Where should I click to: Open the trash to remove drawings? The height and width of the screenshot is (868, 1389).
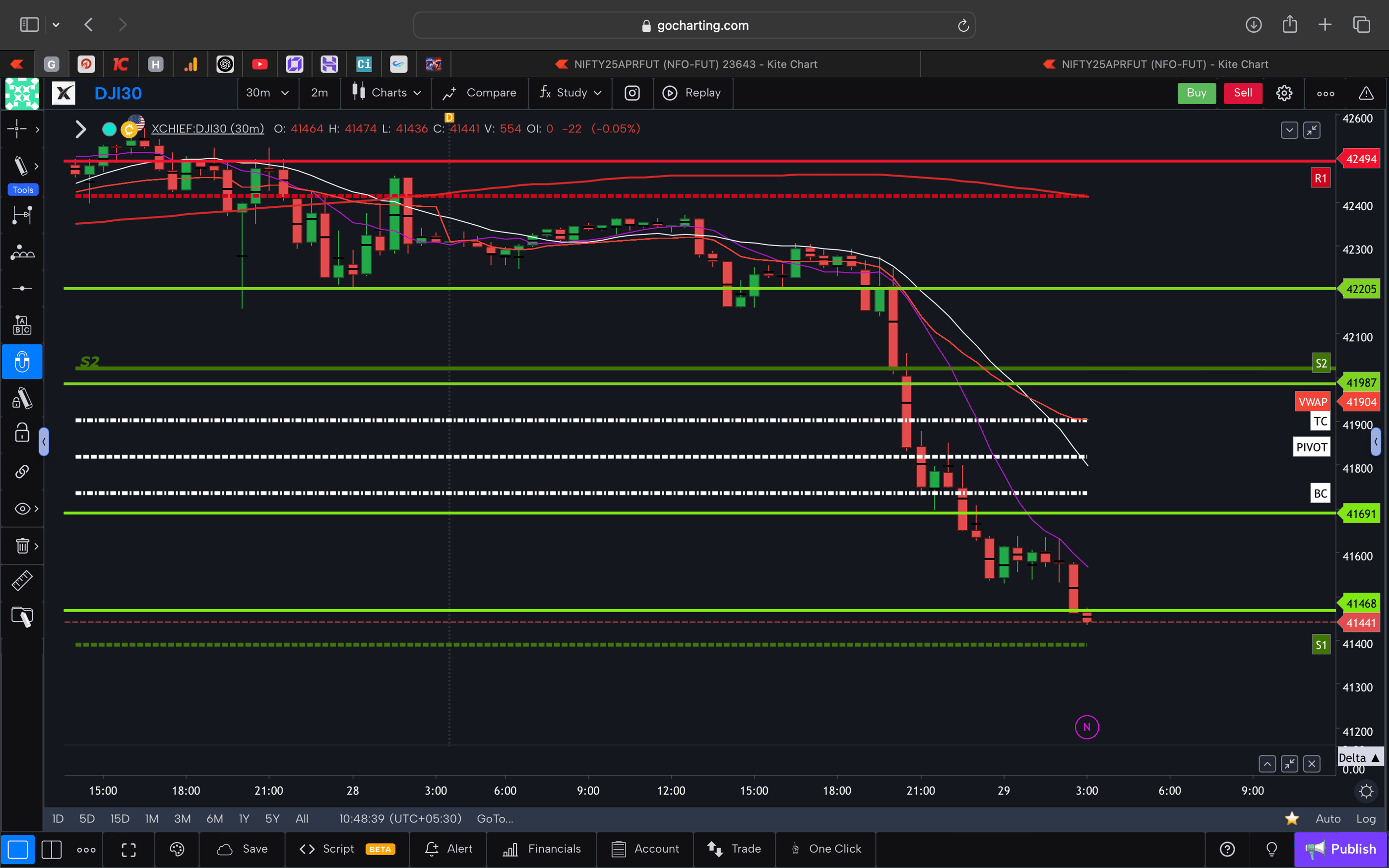point(22,546)
